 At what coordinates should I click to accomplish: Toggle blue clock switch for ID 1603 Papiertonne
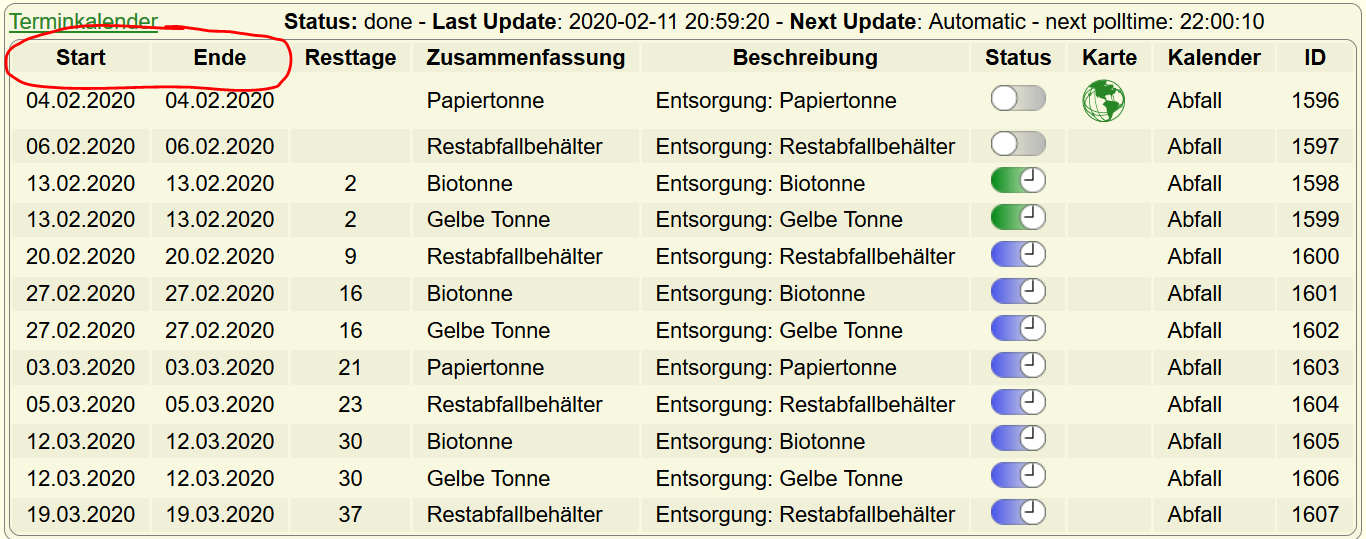click(x=1018, y=366)
